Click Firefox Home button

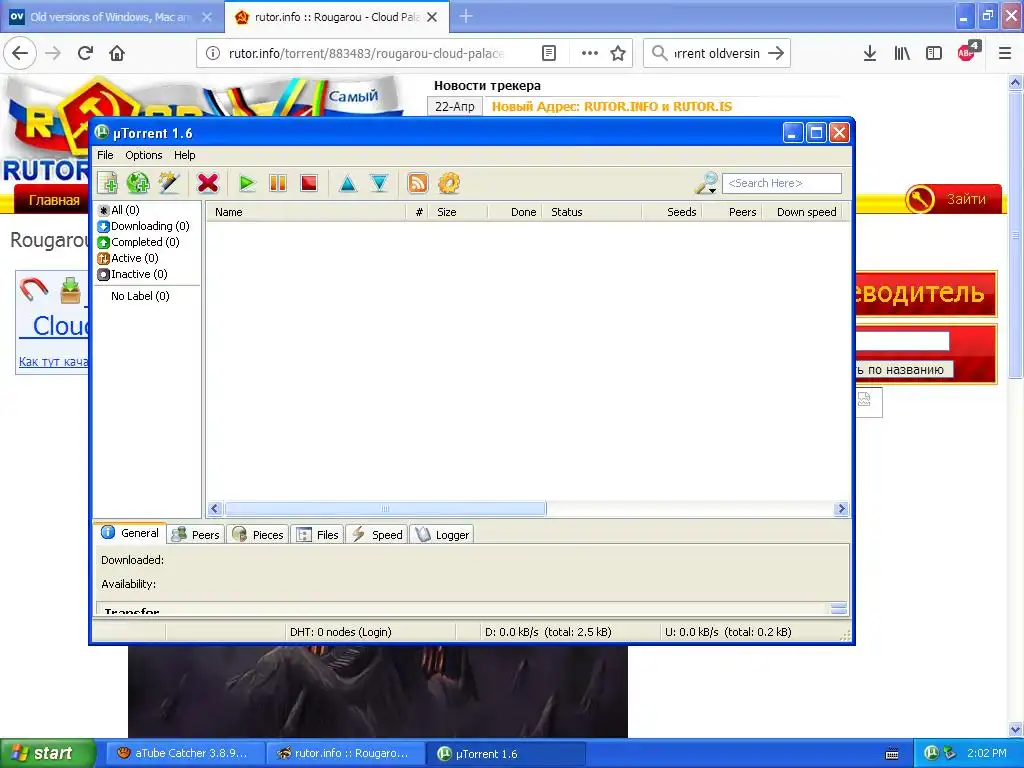coord(117,53)
